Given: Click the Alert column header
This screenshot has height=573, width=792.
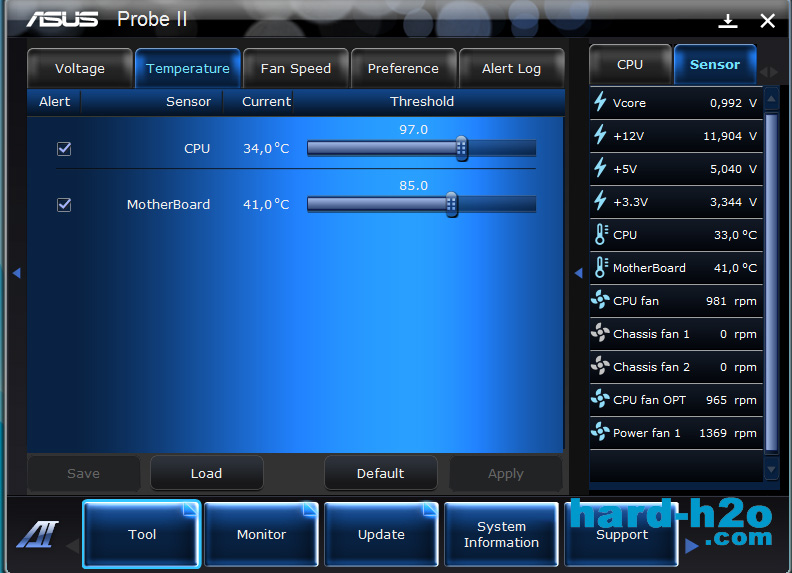Looking at the screenshot, I should 55,102.
